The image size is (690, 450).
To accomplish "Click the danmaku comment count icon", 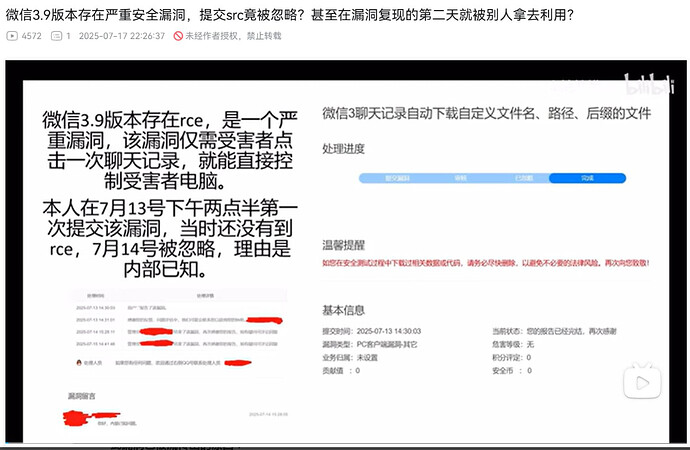I will tap(56, 36).
